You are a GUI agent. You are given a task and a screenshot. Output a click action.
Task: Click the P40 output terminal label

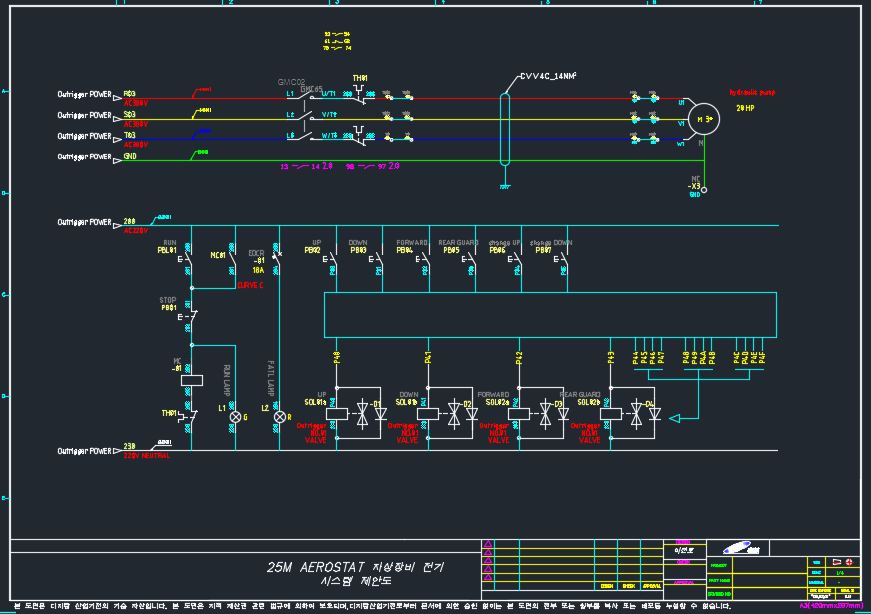pyautogui.click(x=337, y=358)
